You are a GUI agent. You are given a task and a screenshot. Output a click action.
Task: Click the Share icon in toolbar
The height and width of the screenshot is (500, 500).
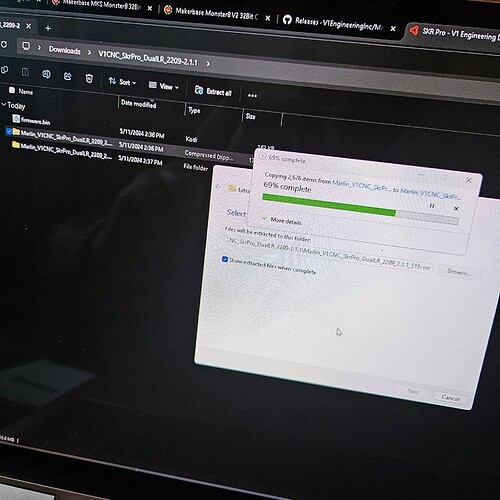tap(68, 76)
